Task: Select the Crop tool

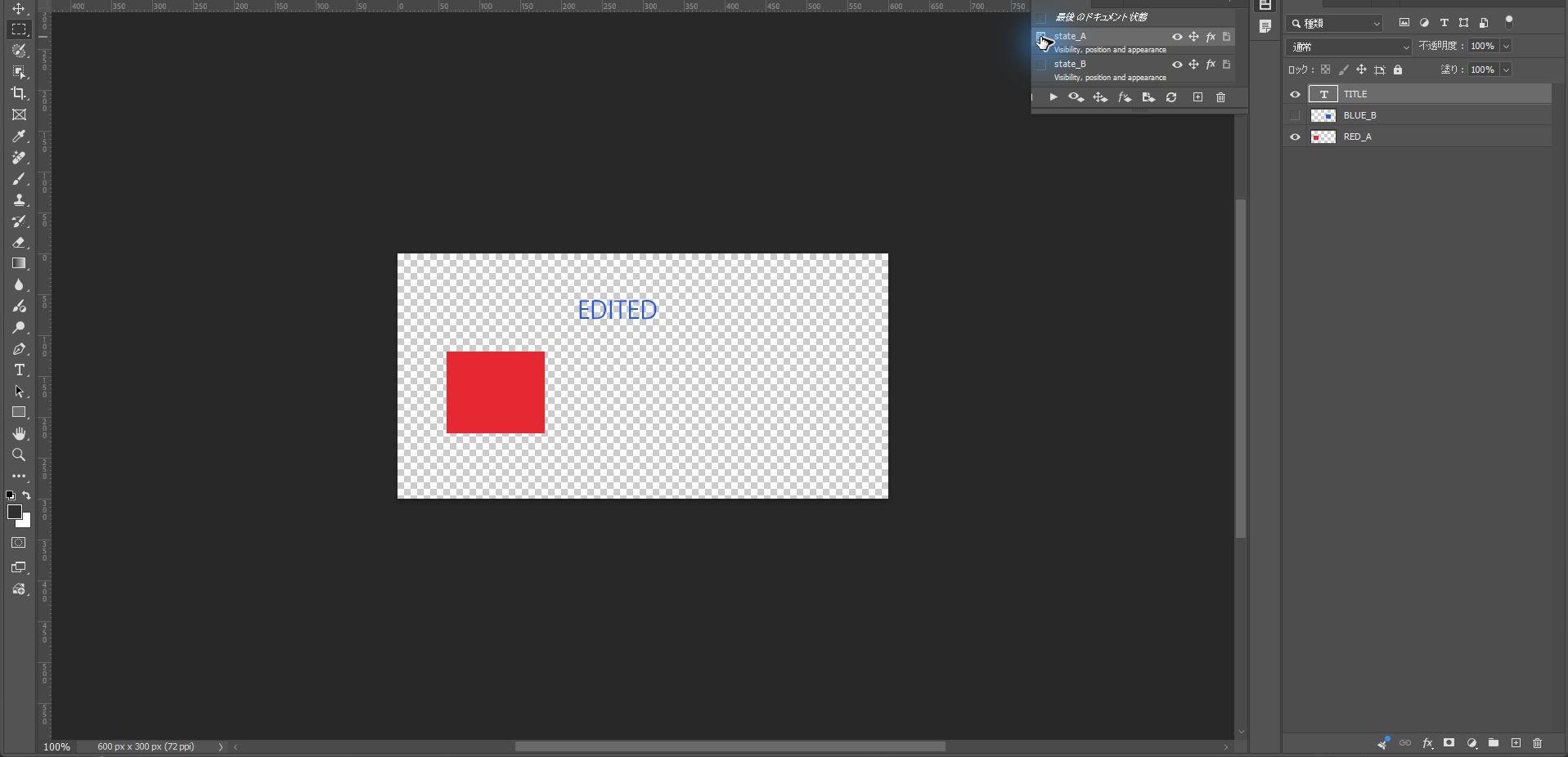Action: 19,93
